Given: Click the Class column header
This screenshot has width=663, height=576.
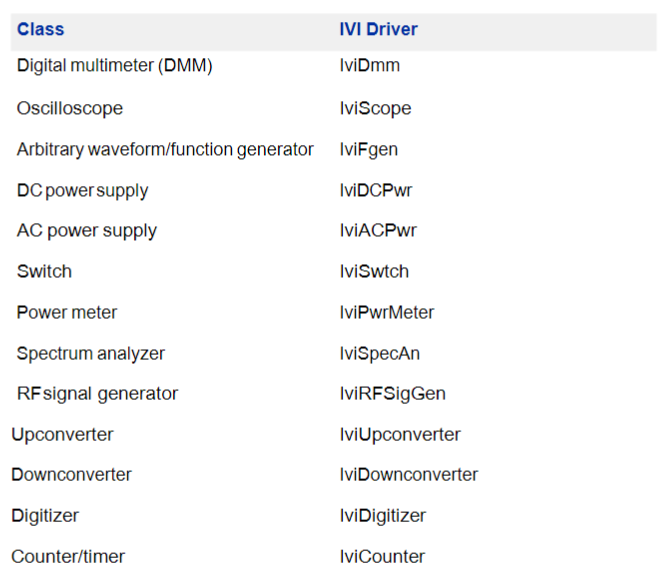Looking at the screenshot, I should (x=41, y=30).
